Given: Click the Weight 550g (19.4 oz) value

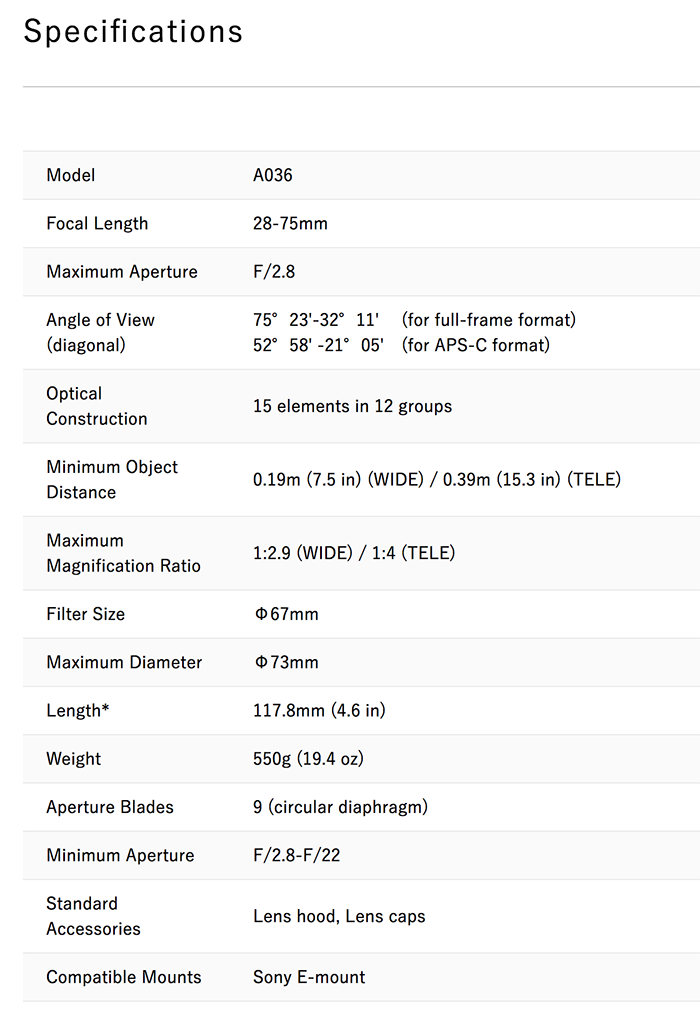Looking at the screenshot, I should coord(308,759).
